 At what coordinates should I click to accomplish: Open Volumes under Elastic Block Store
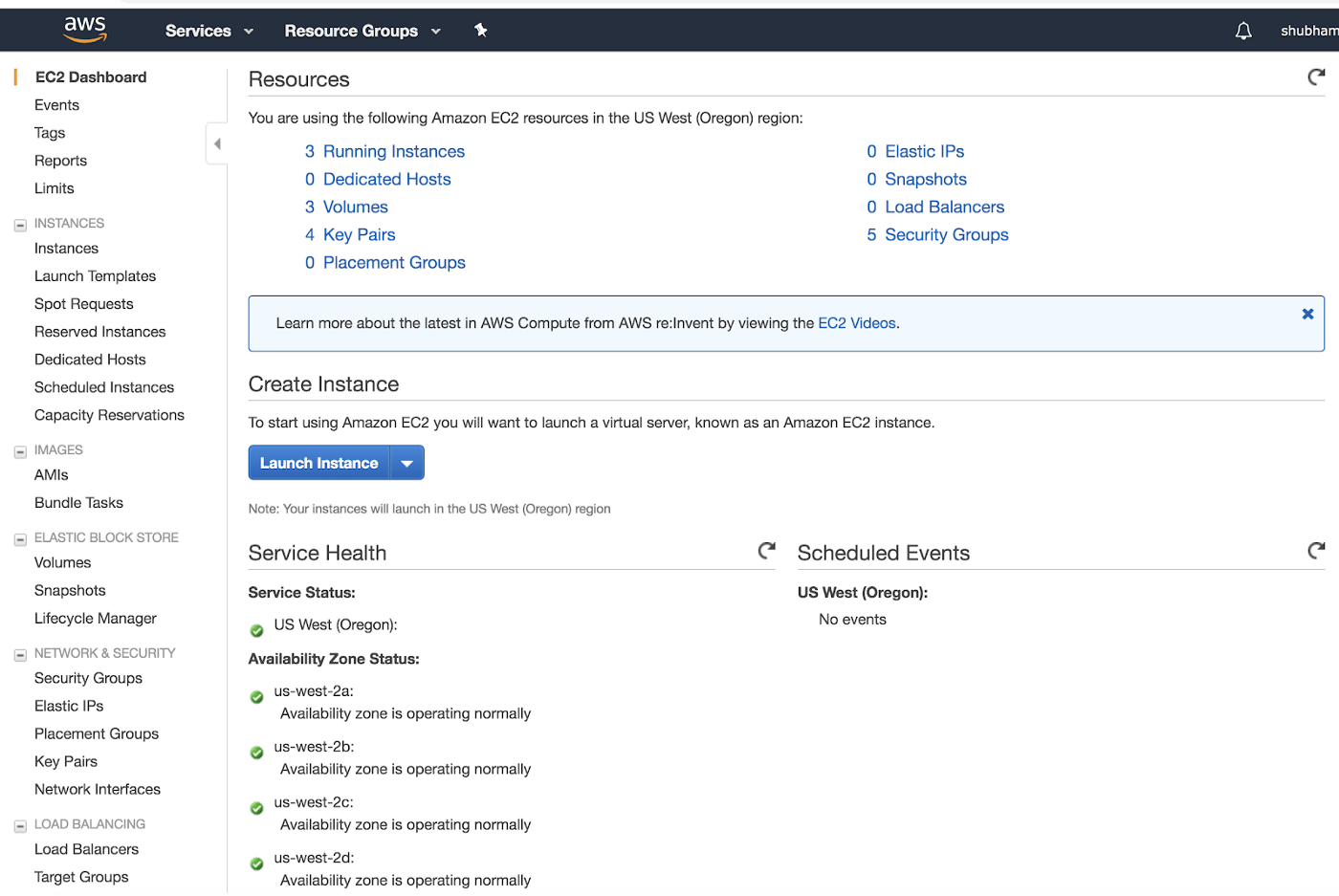point(62,563)
